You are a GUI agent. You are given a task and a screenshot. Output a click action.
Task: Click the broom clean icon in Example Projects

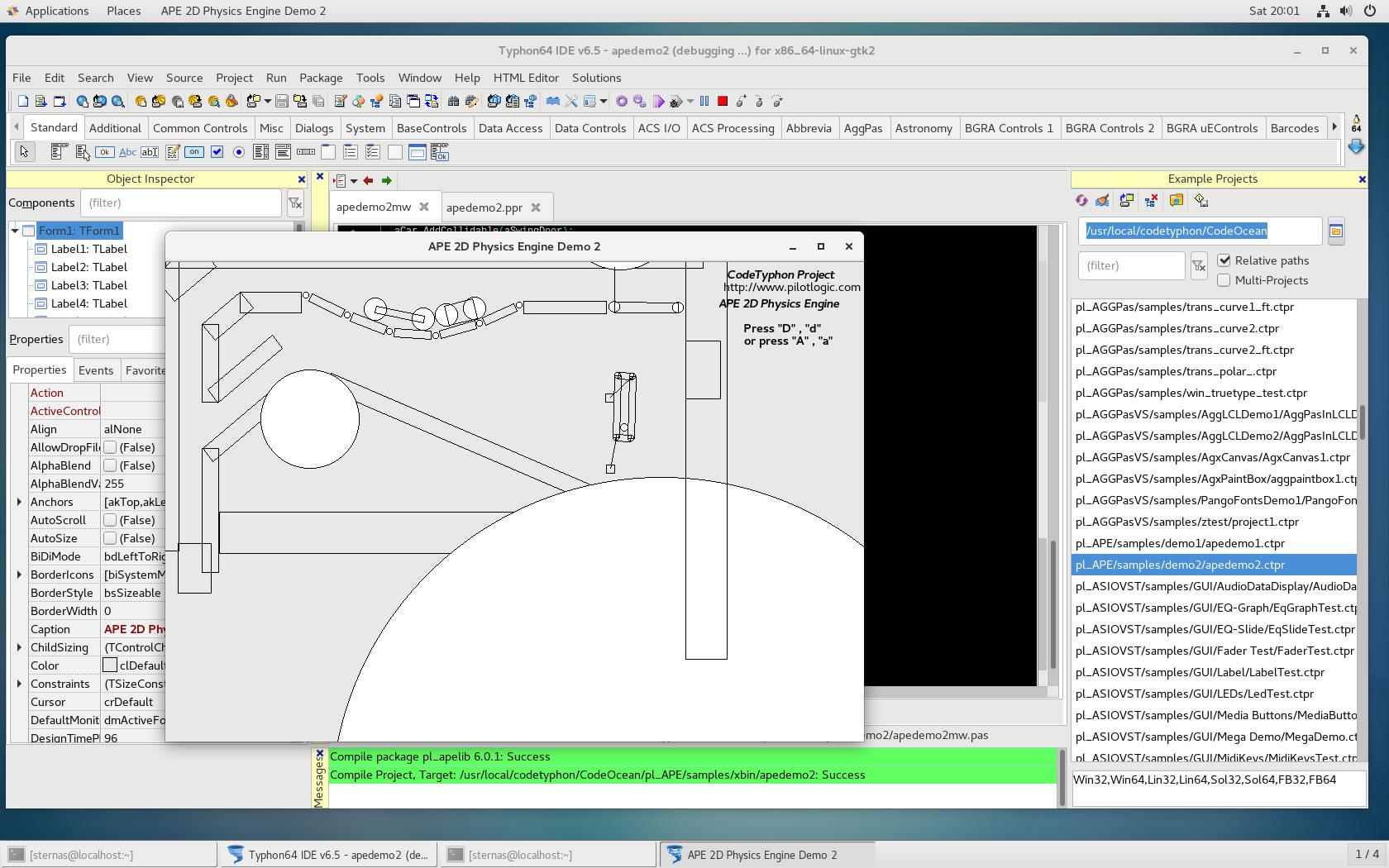1102,200
